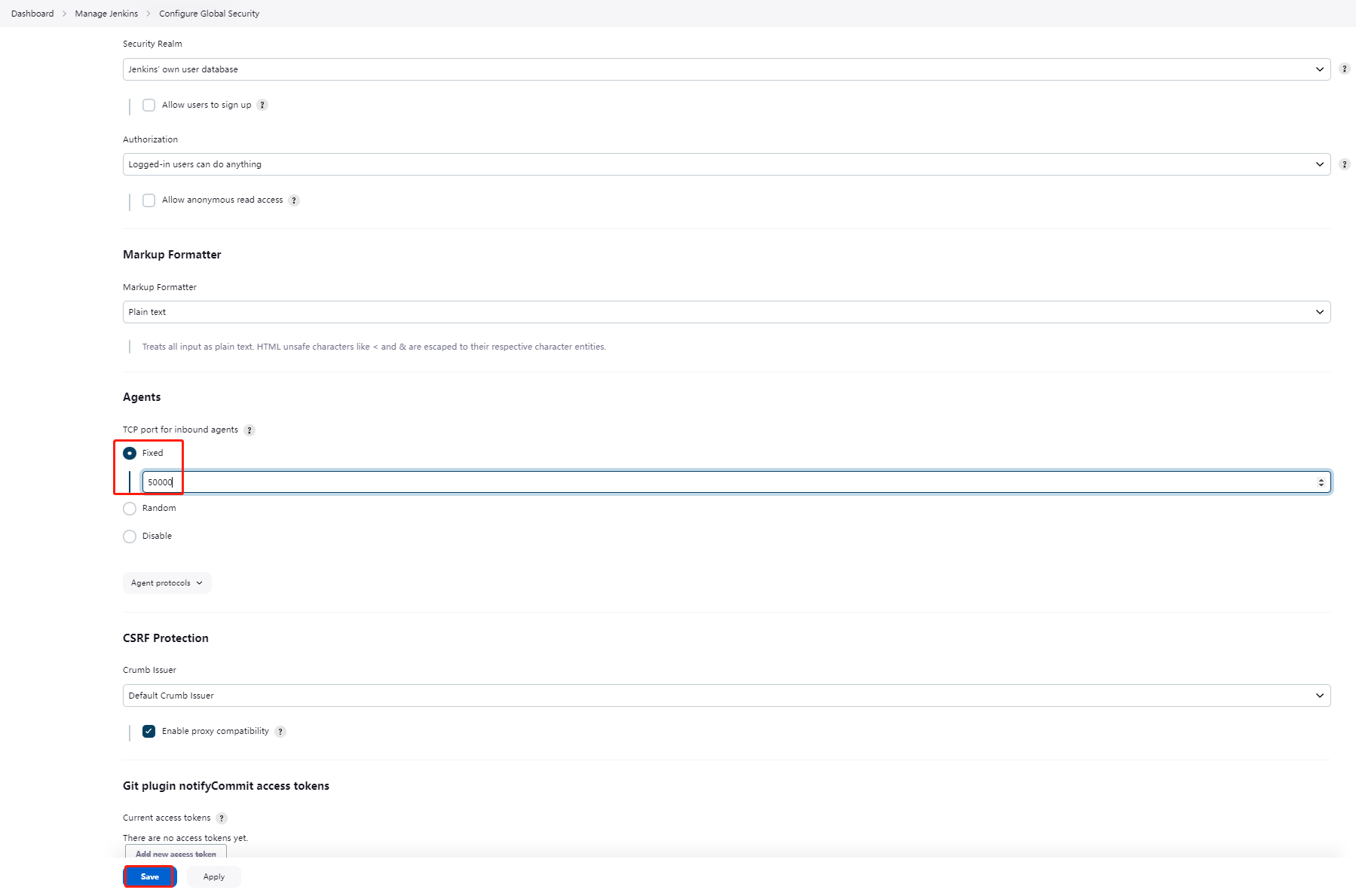Click 'There are no access tokens yet.' text
The image size is (1356, 896).
coord(185,838)
